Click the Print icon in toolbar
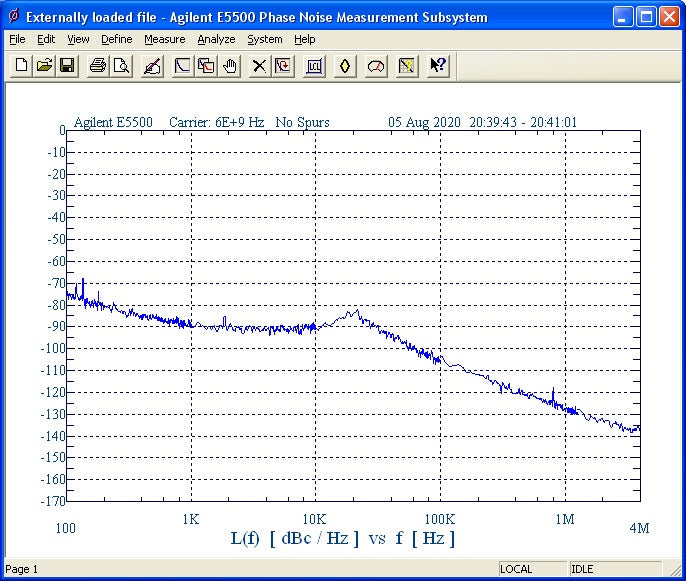This screenshot has width=686, height=581. [x=98, y=66]
